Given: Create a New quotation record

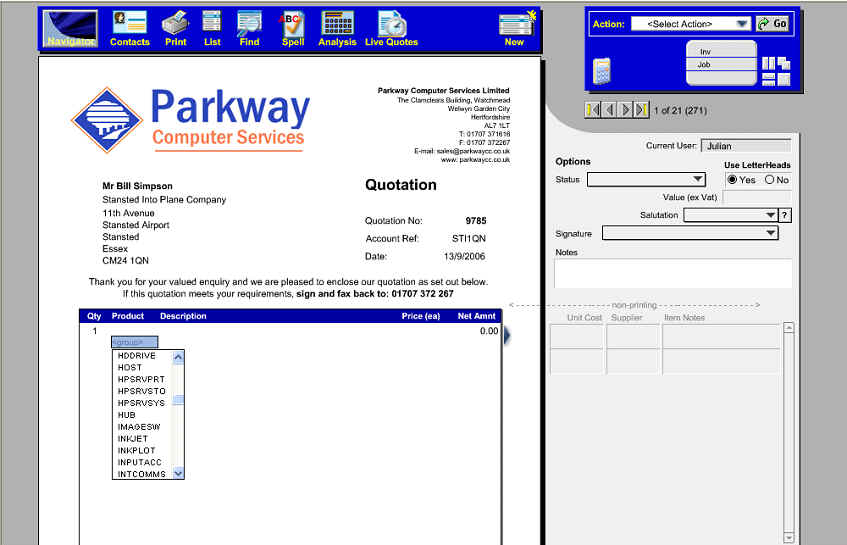Looking at the screenshot, I should (516, 29).
